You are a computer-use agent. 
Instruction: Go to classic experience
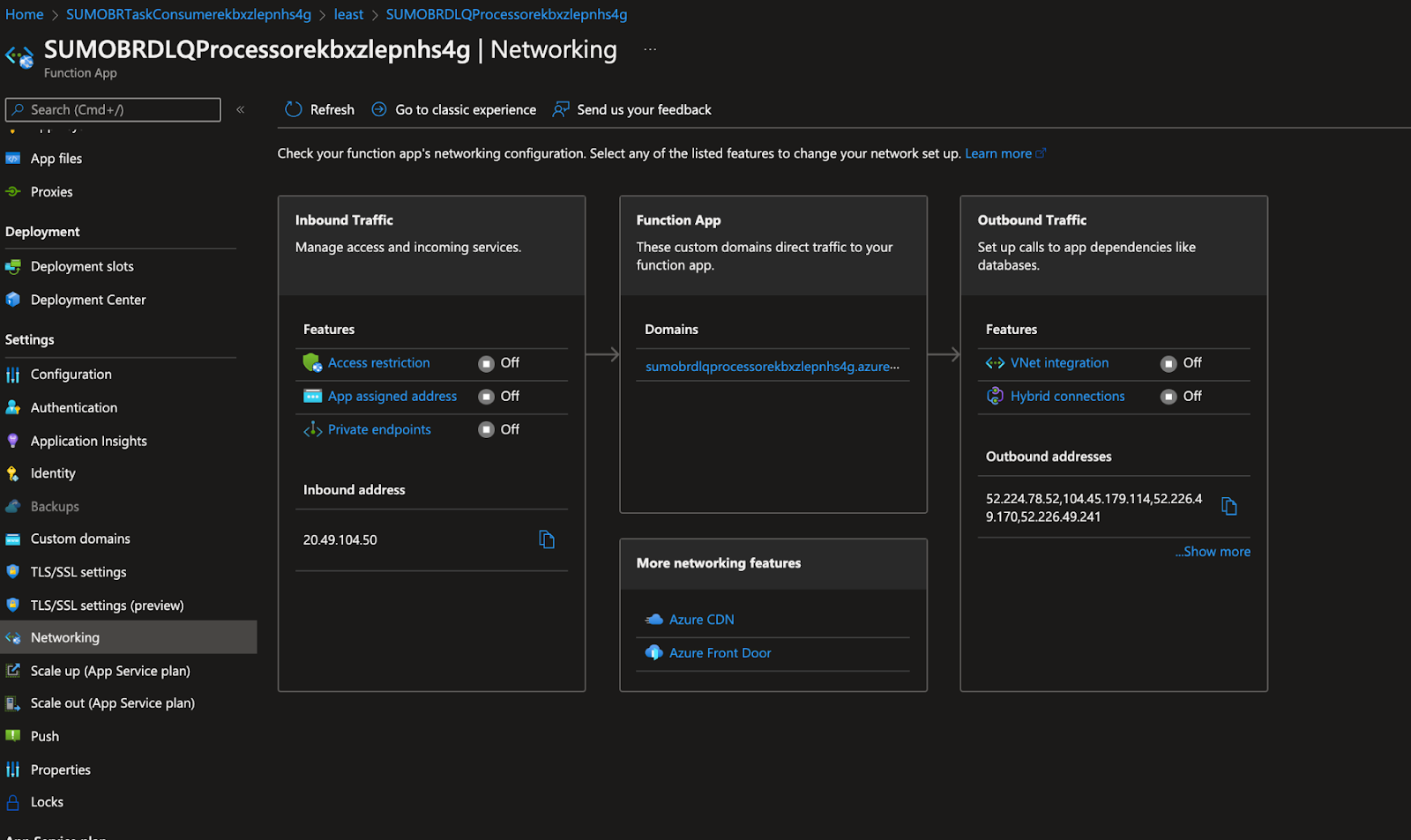(x=465, y=108)
